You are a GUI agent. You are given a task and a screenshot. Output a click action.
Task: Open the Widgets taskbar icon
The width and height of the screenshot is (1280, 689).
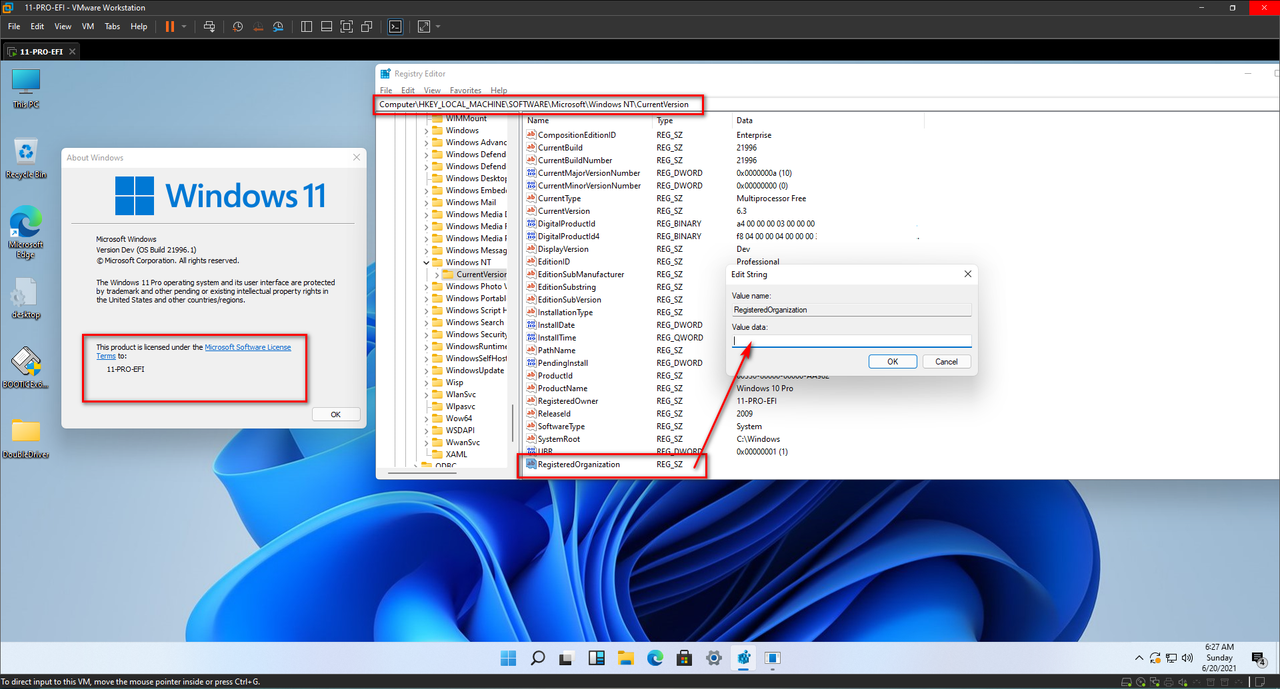click(596, 658)
